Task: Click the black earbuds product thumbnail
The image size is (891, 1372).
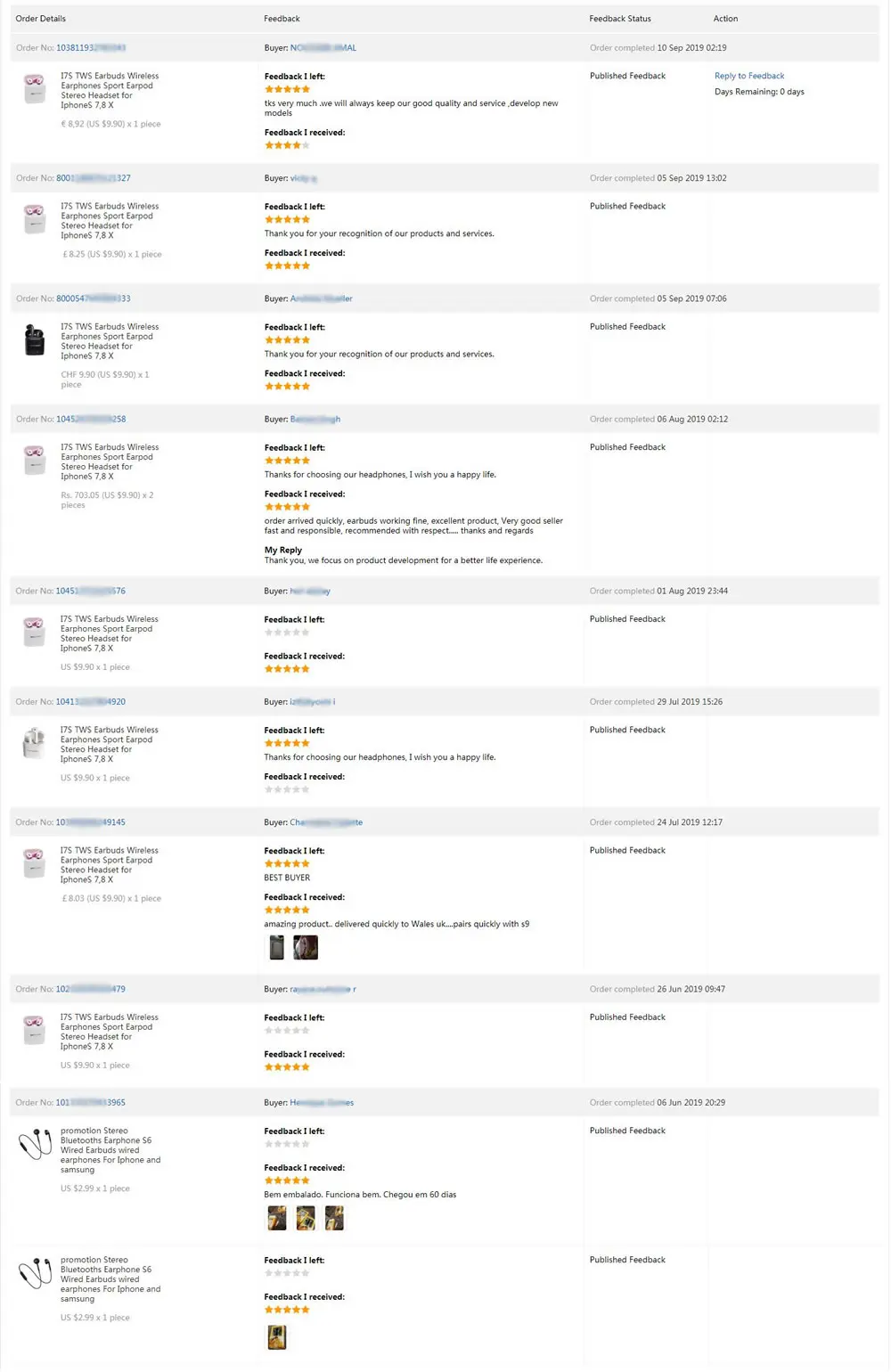Action: tap(35, 339)
